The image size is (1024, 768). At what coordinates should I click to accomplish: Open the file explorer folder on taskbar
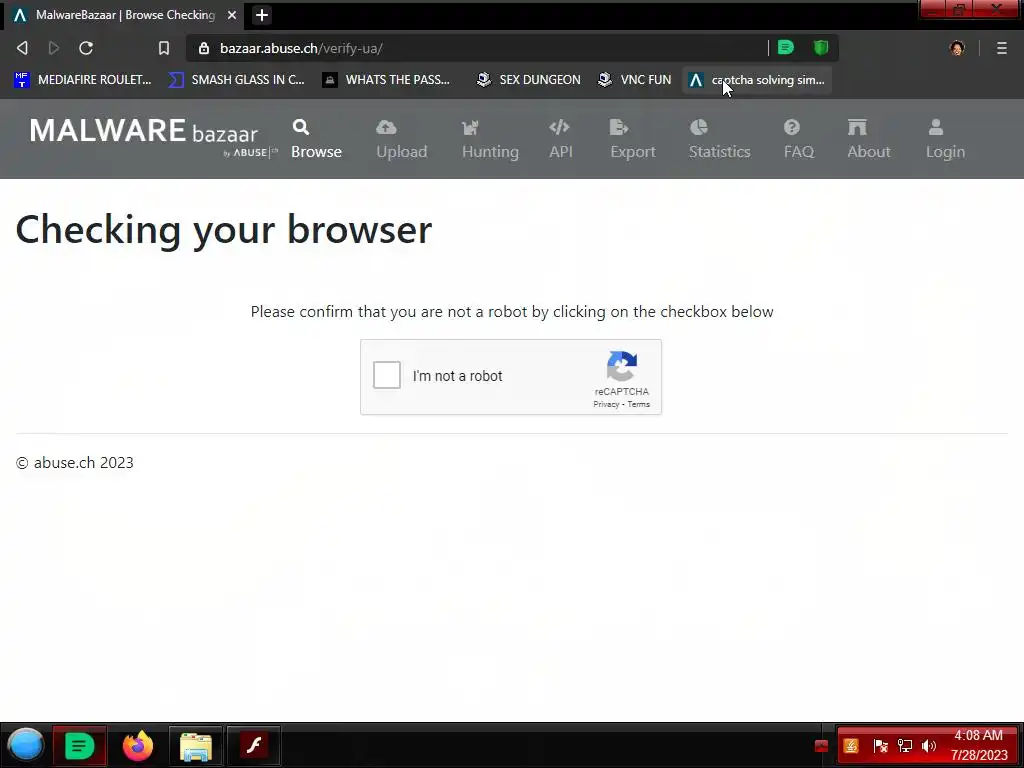pos(196,746)
